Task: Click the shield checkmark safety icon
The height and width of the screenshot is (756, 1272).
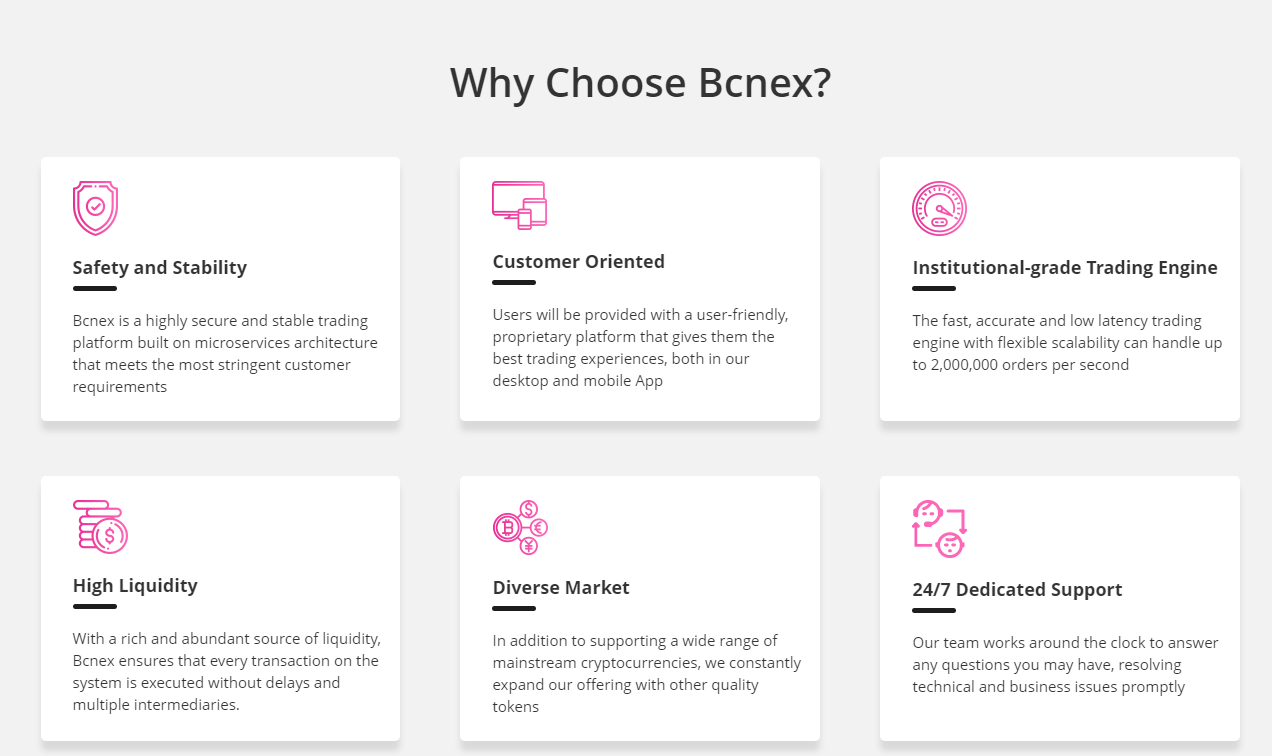Action: tap(95, 208)
